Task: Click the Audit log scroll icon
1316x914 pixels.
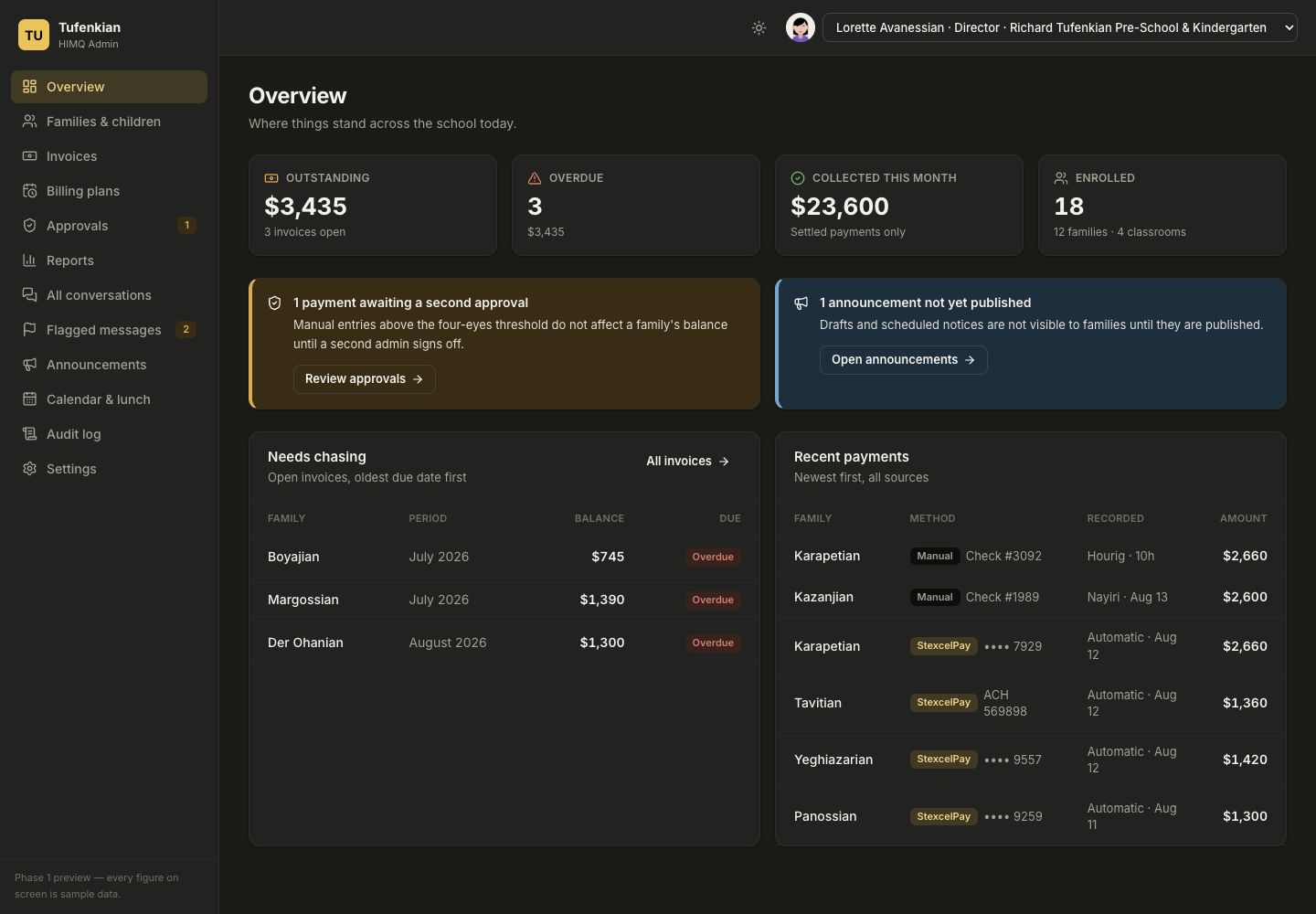Action: point(29,434)
